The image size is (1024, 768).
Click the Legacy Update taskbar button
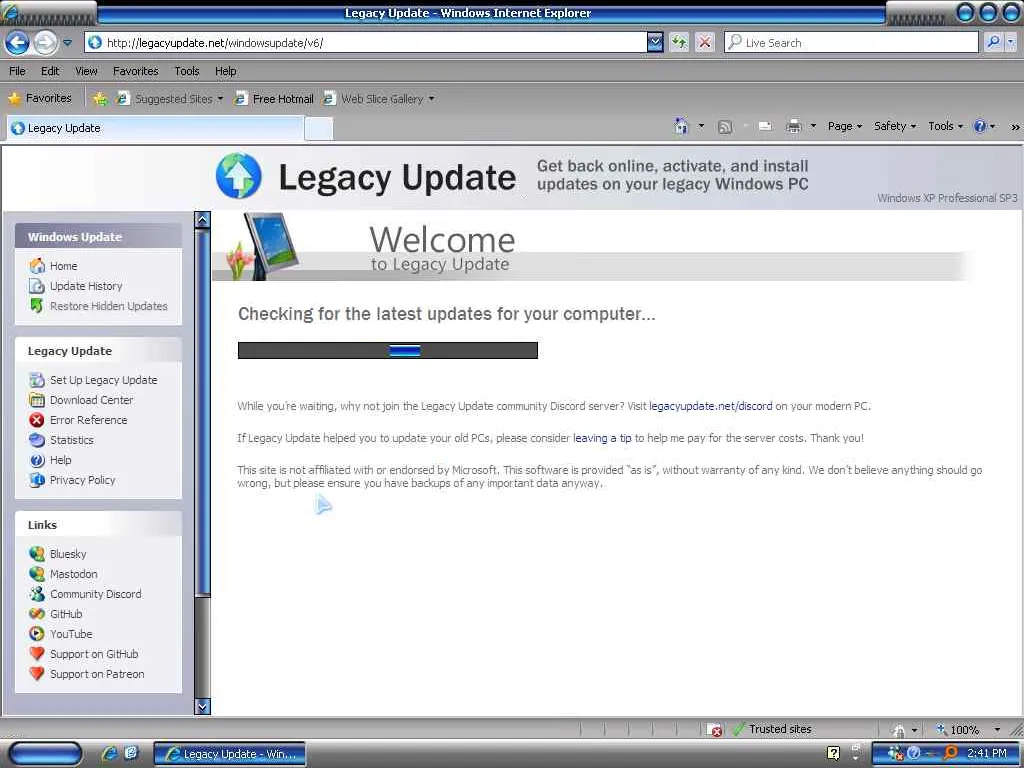coord(230,754)
